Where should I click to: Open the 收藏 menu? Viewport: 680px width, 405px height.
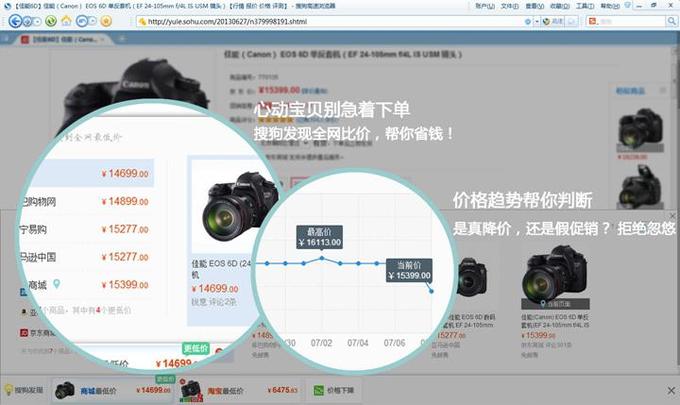coord(559,6)
